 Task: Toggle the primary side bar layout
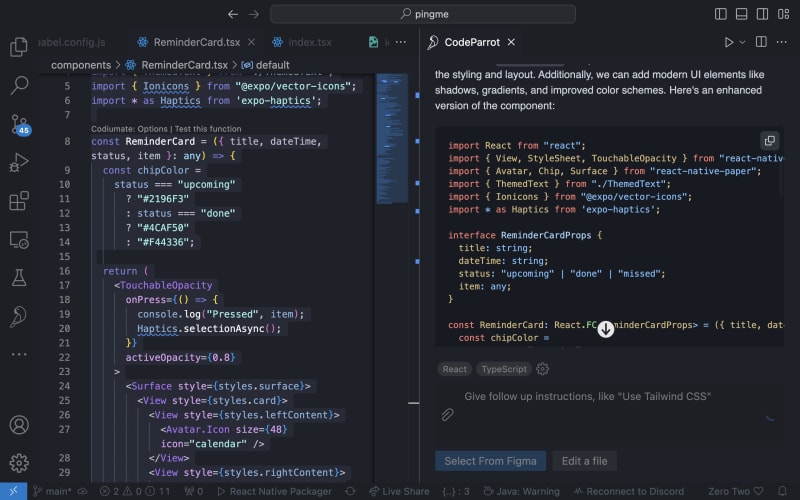tap(720, 14)
